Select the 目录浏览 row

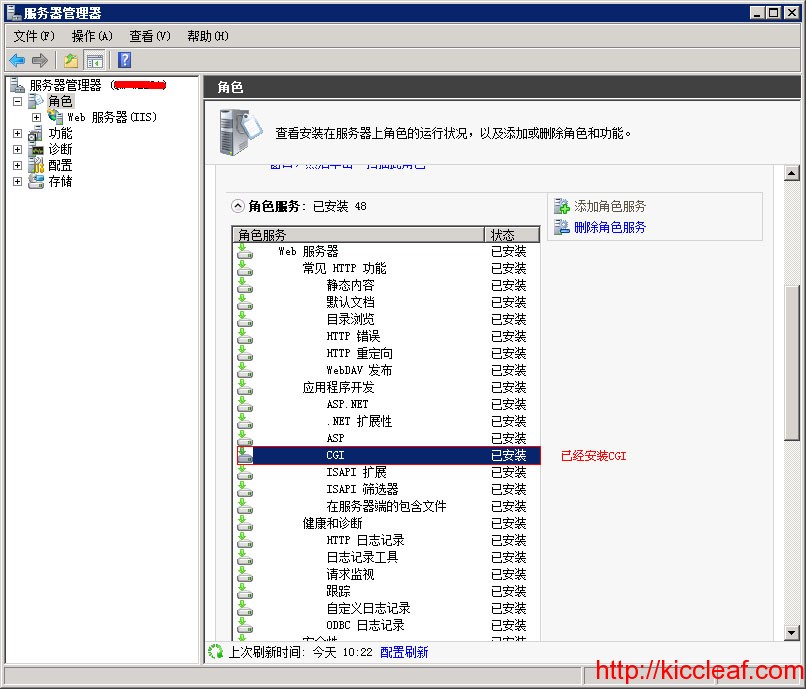(x=389, y=319)
